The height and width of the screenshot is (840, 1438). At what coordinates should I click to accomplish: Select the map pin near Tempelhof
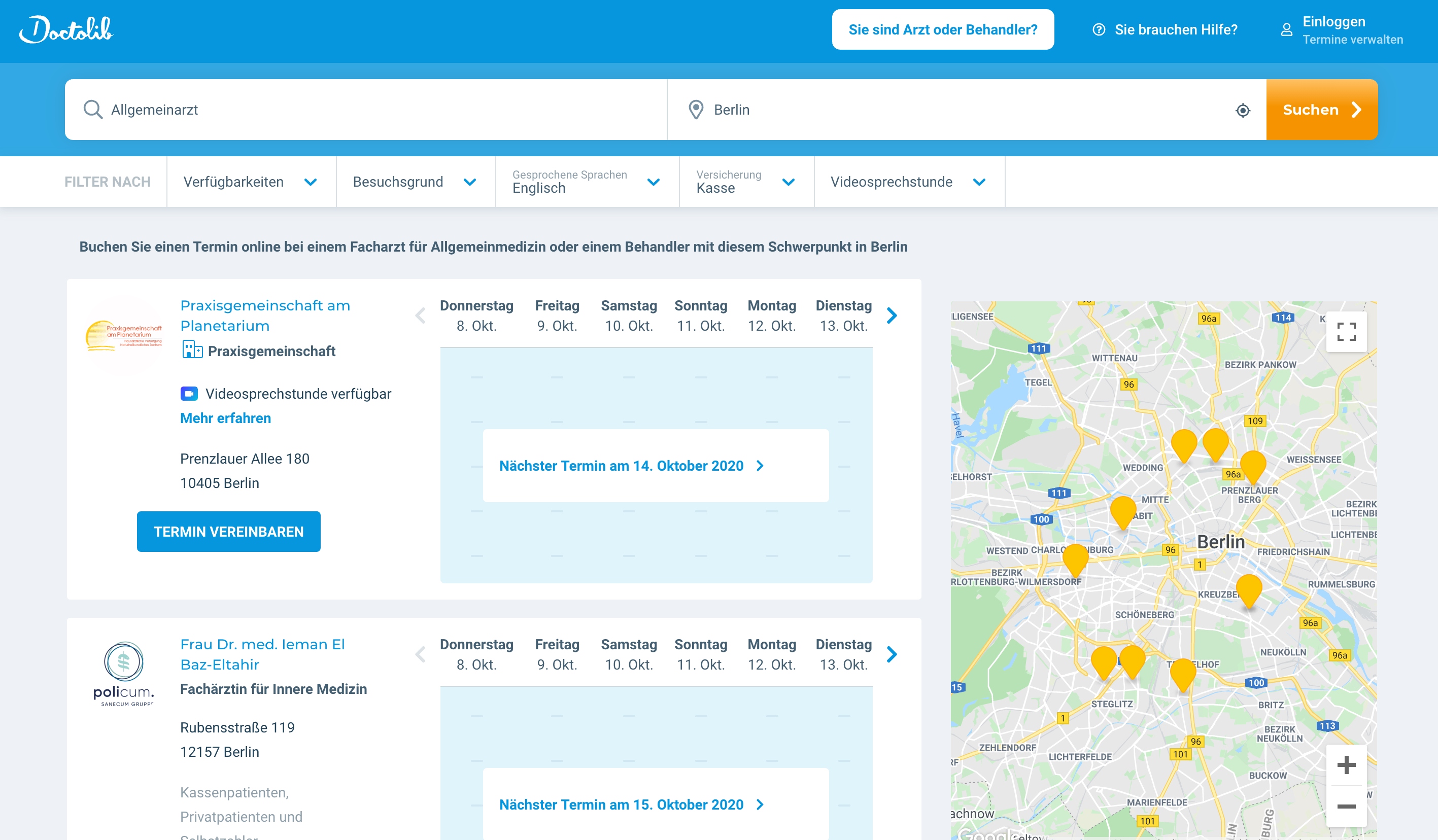click(x=1182, y=675)
